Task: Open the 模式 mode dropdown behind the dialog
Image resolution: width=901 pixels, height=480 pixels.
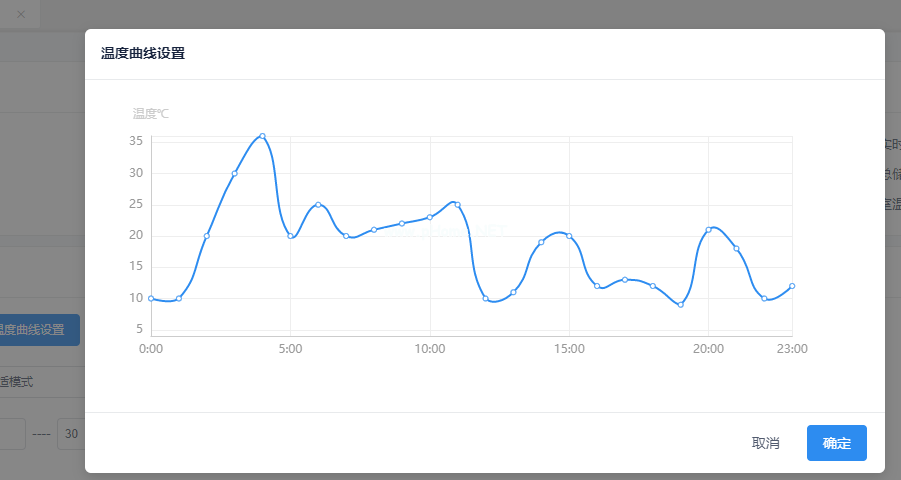Action: click(40, 381)
